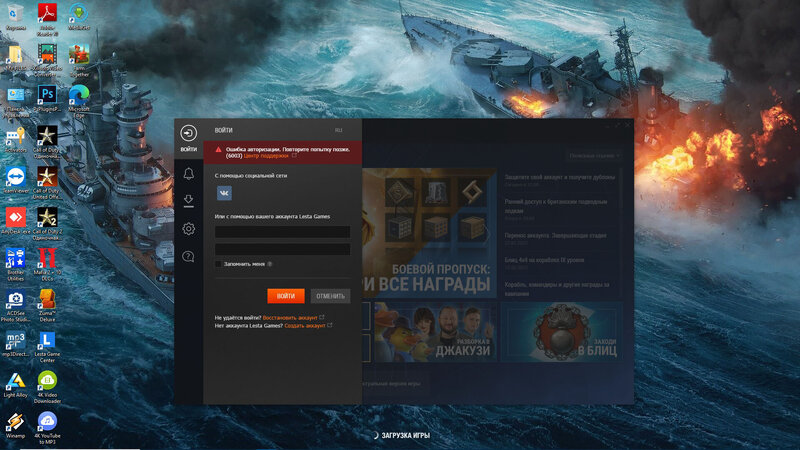This screenshot has height=450, width=800.
Task: Open the 4K Video Downloader shortcut
Action: pyautogui.click(x=47, y=387)
